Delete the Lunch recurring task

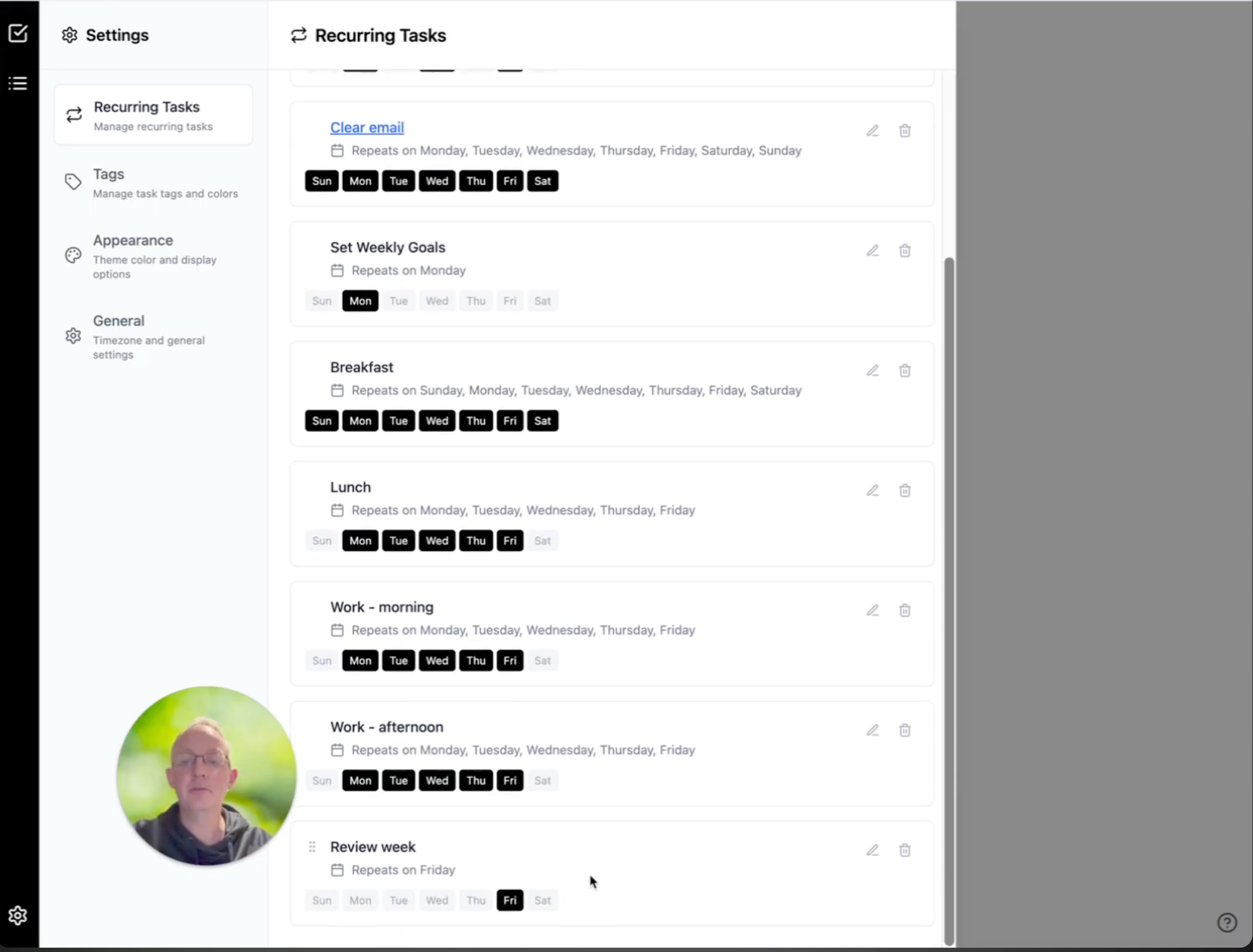coord(905,491)
